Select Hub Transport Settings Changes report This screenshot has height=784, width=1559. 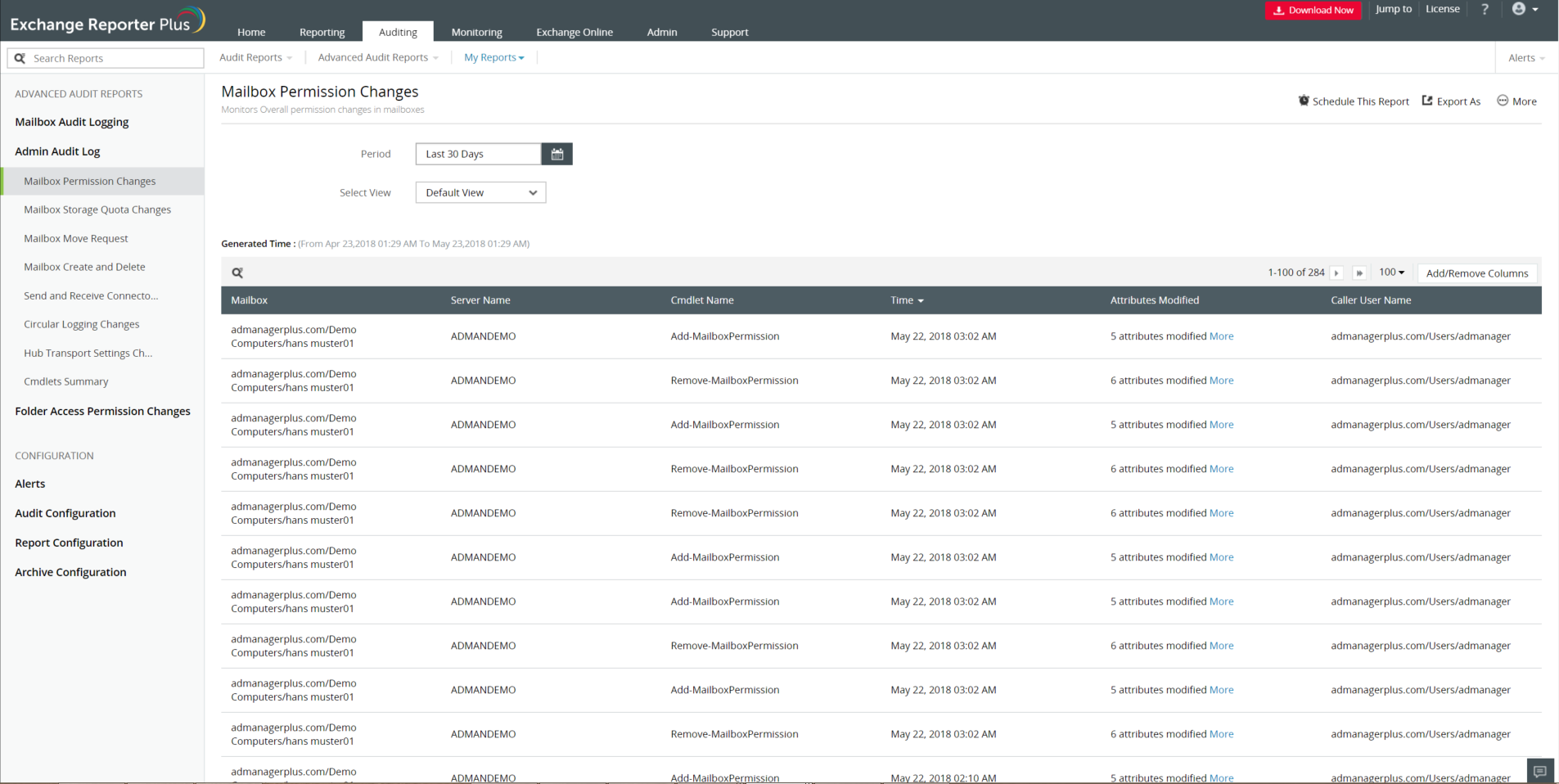pyautogui.click(x=88, y=353)
